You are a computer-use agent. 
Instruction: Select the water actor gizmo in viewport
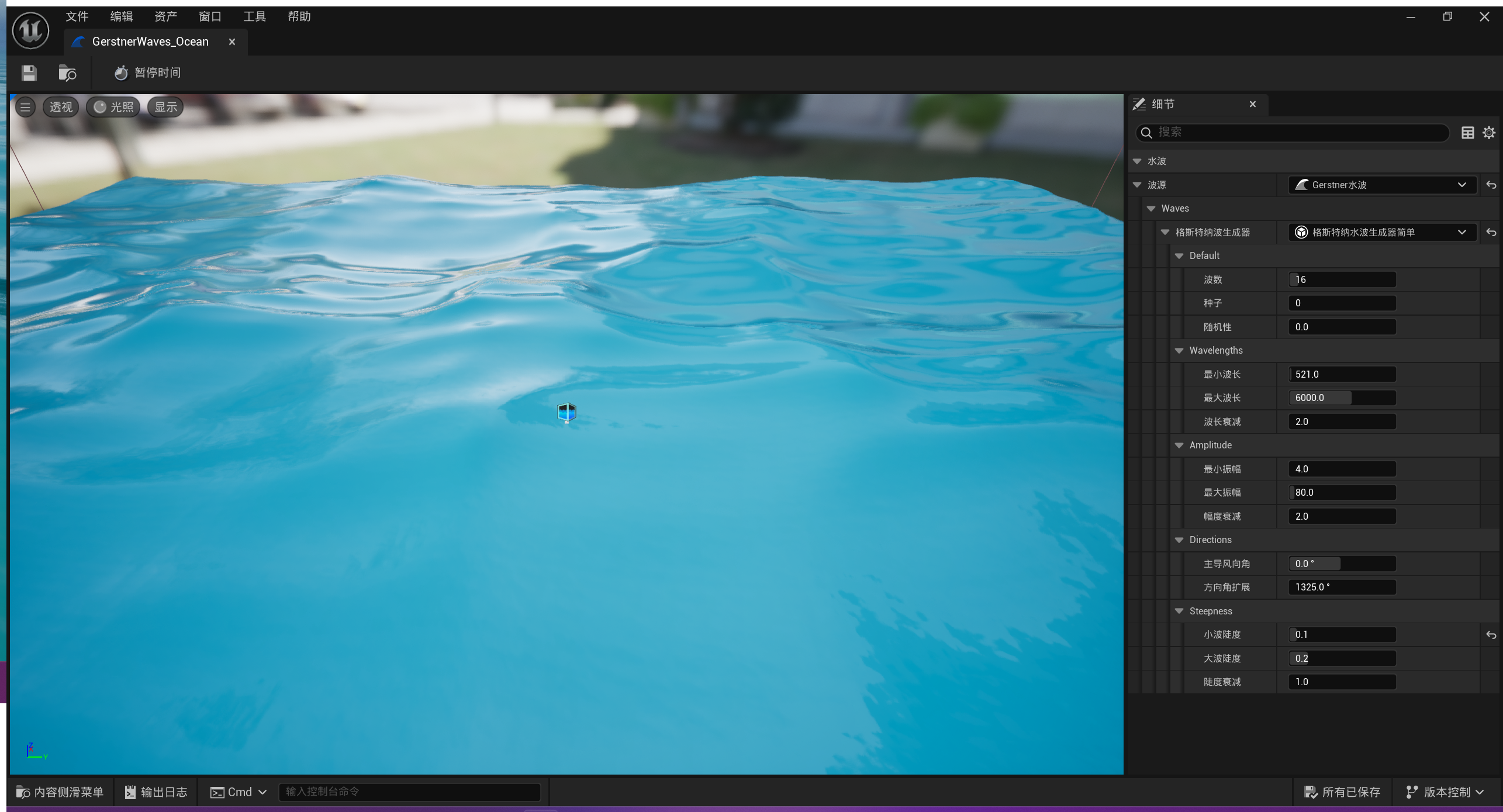click(x=566, y=413)
